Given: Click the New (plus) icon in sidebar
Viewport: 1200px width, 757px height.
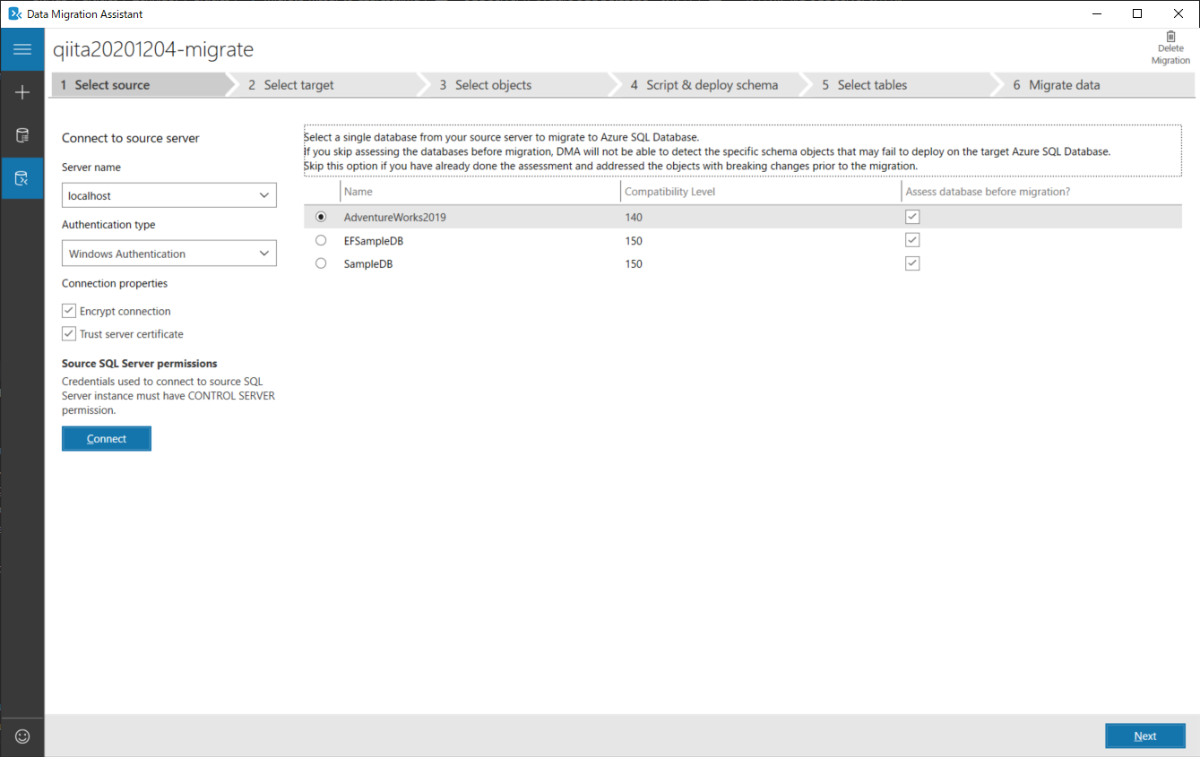Looking at the screenshot, I should [22, 92].
